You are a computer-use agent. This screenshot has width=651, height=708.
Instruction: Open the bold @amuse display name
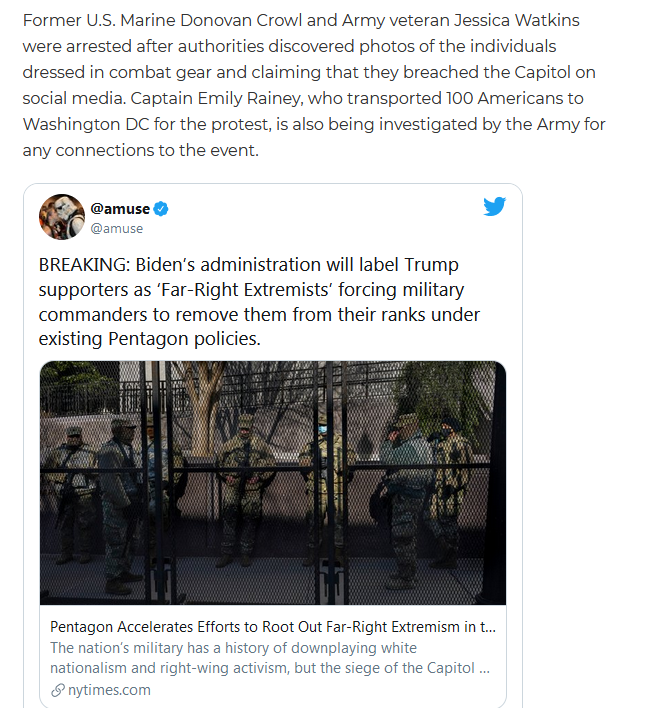pyautogui.click(x=120, y=209)
